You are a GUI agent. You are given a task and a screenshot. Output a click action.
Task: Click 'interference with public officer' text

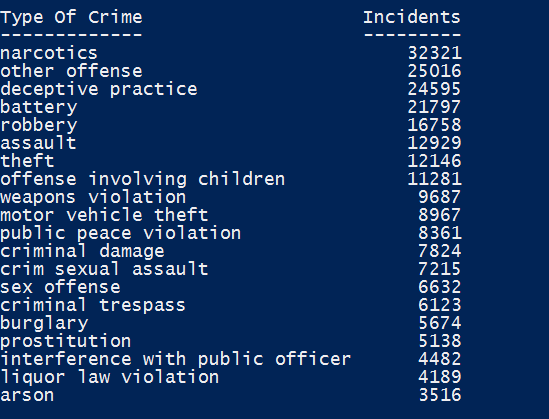pyautogui.click(x=175, y=359)
